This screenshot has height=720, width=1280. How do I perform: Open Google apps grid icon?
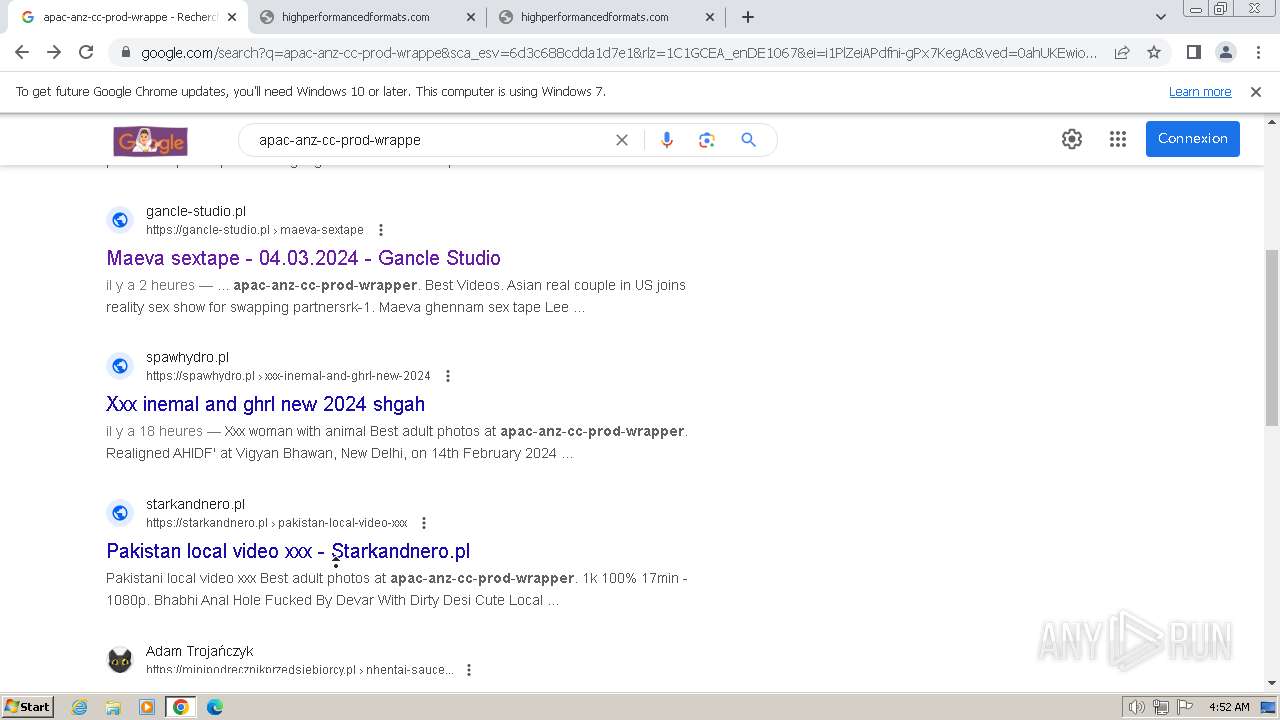[x=1118, y=139]
